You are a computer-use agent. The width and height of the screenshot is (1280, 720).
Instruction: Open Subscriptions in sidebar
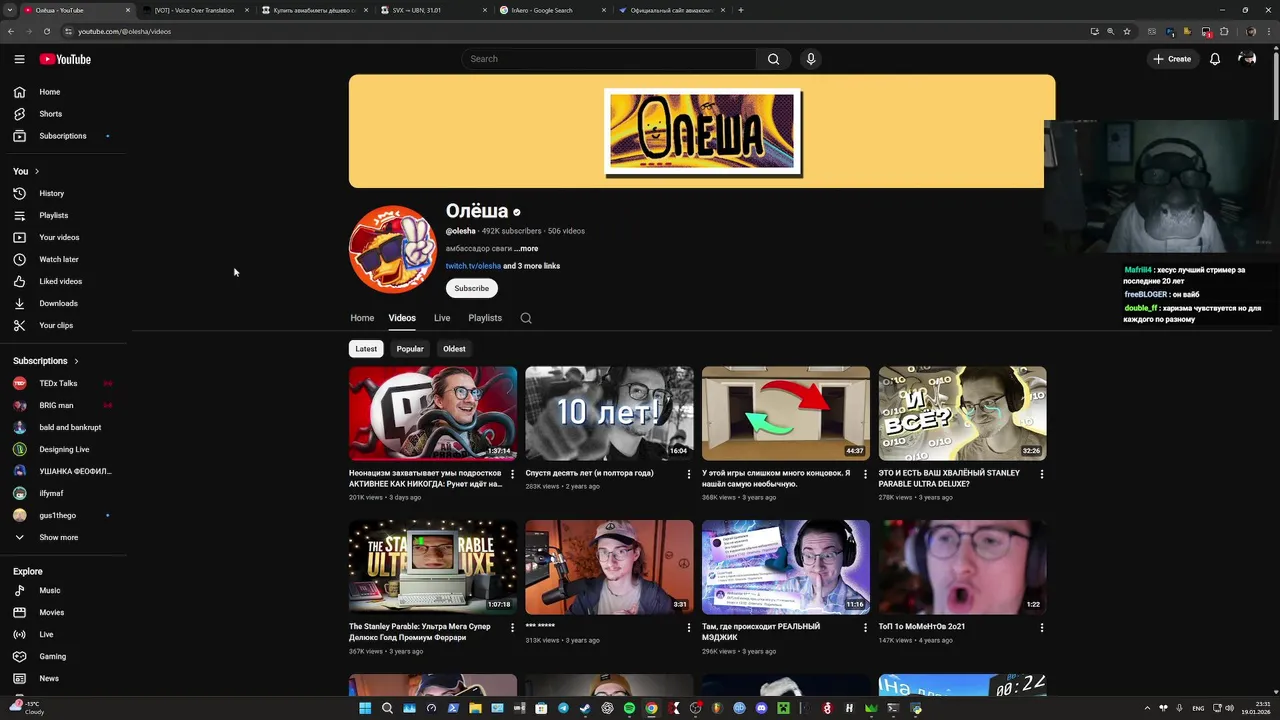tap(64, 136)
